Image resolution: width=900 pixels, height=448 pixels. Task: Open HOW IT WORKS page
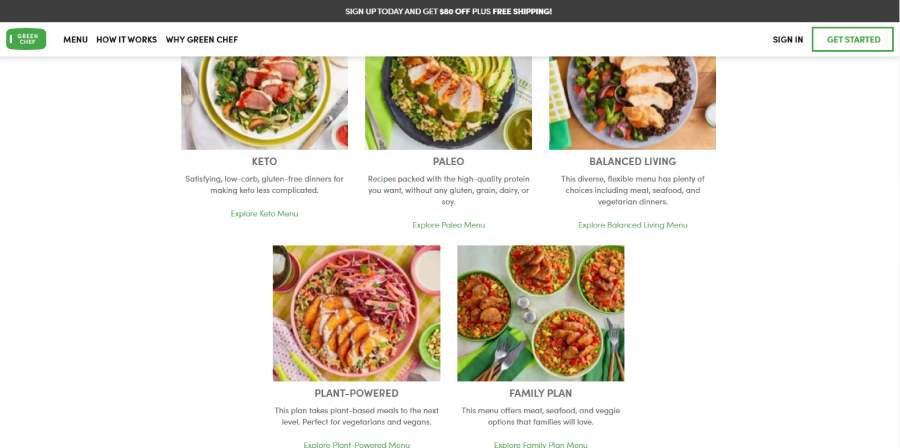[126, 40]
